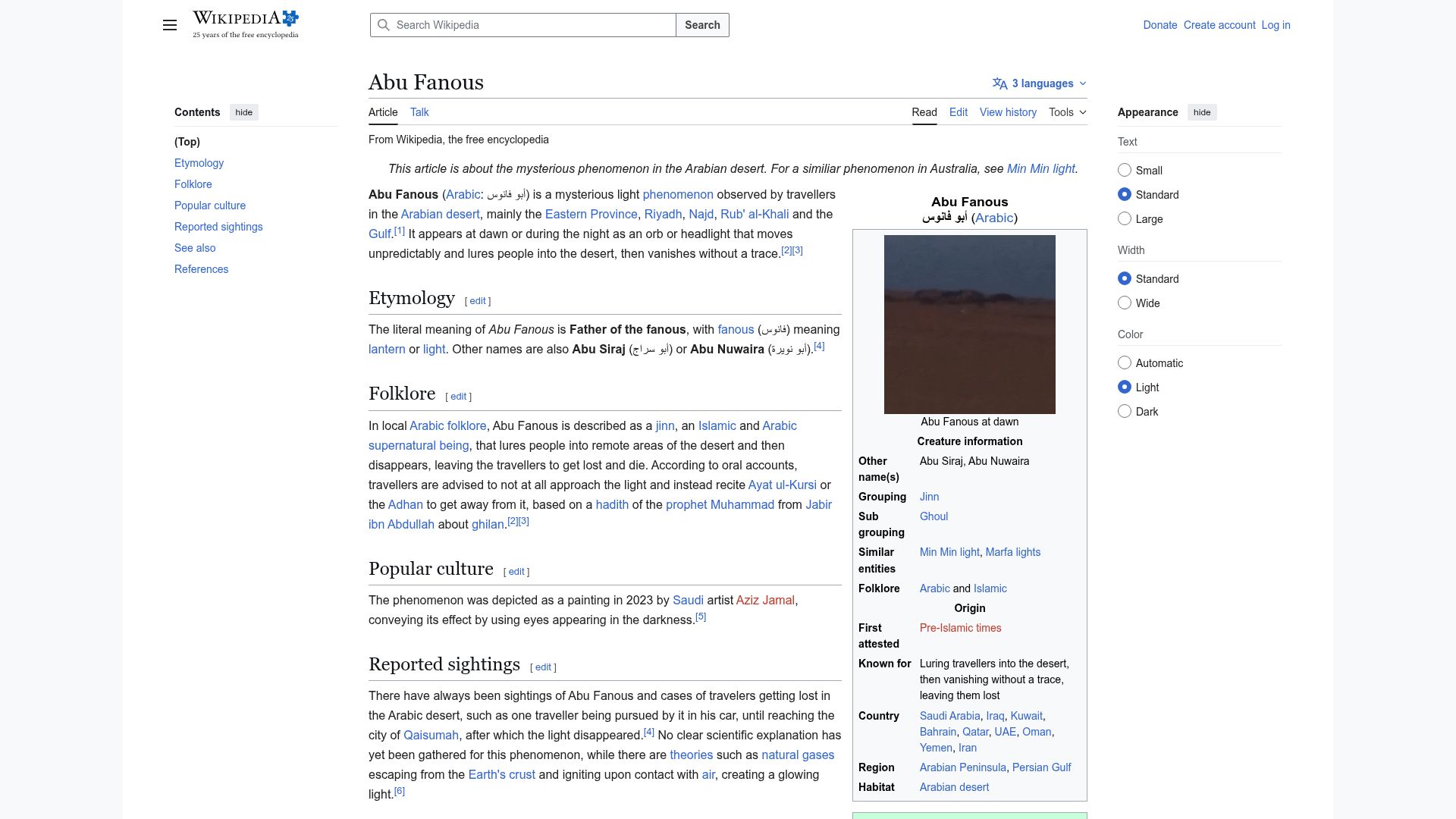The height and width of the screenshot is (819, 1456).
Task: Open the Persian Gulf infobox link
Action: [1041, 767]
